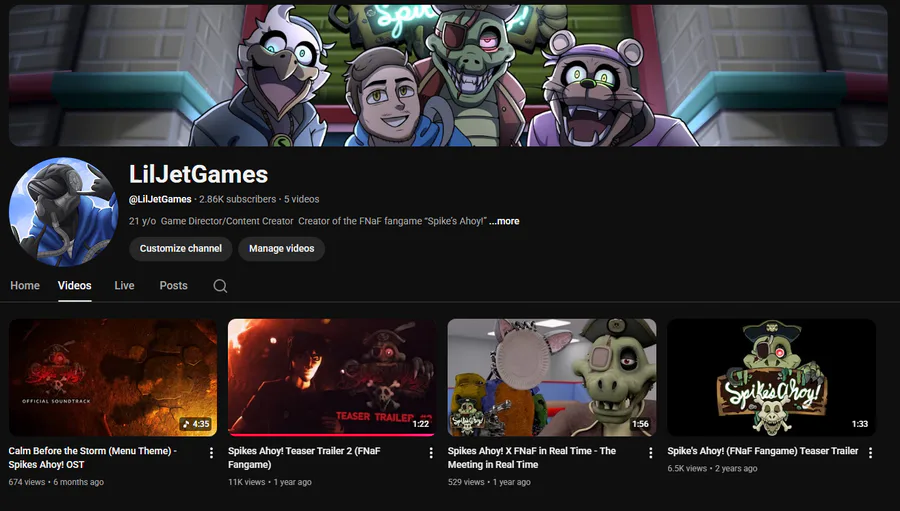Open options menu for Calm Before the Storm video
900x511 pixels.
tap(211, 453)
